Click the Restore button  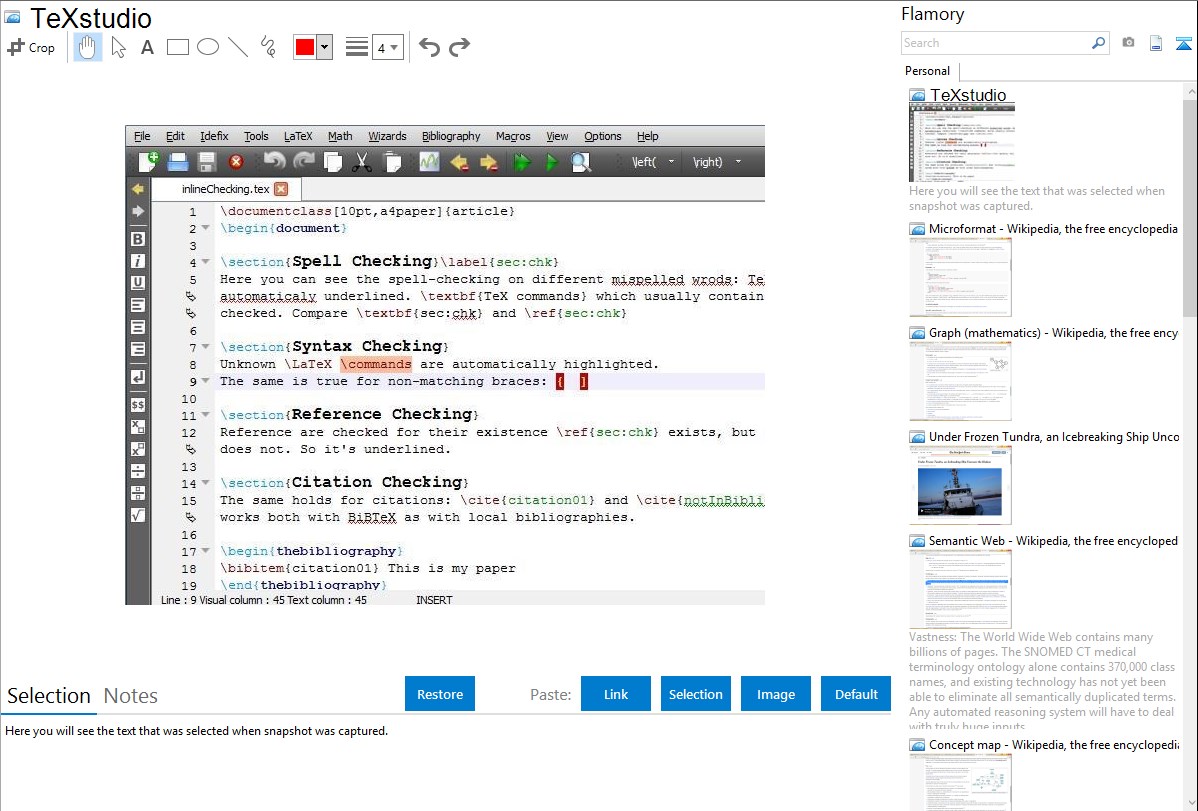[x=440, y=694]
